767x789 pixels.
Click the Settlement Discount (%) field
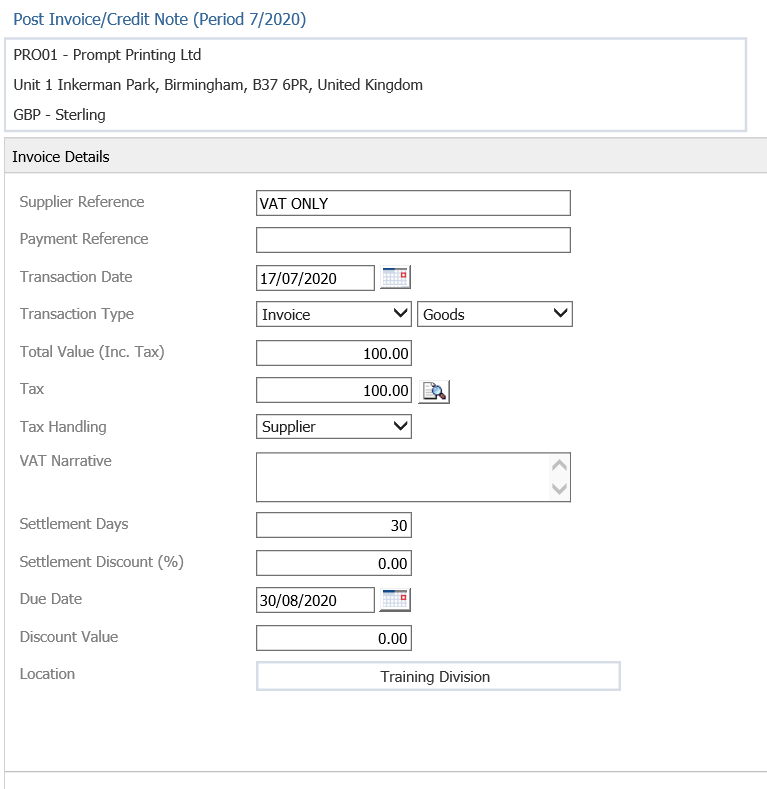coord(334,563)
